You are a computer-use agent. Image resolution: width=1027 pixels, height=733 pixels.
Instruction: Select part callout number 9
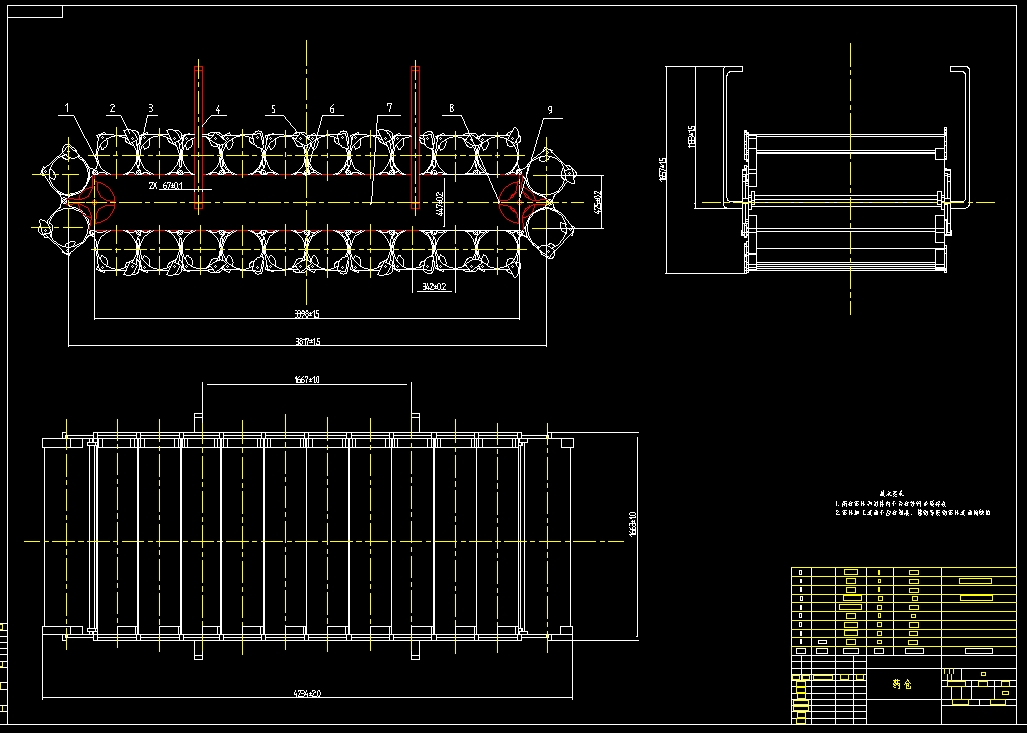pyautogui.click(x=550, y=109)
